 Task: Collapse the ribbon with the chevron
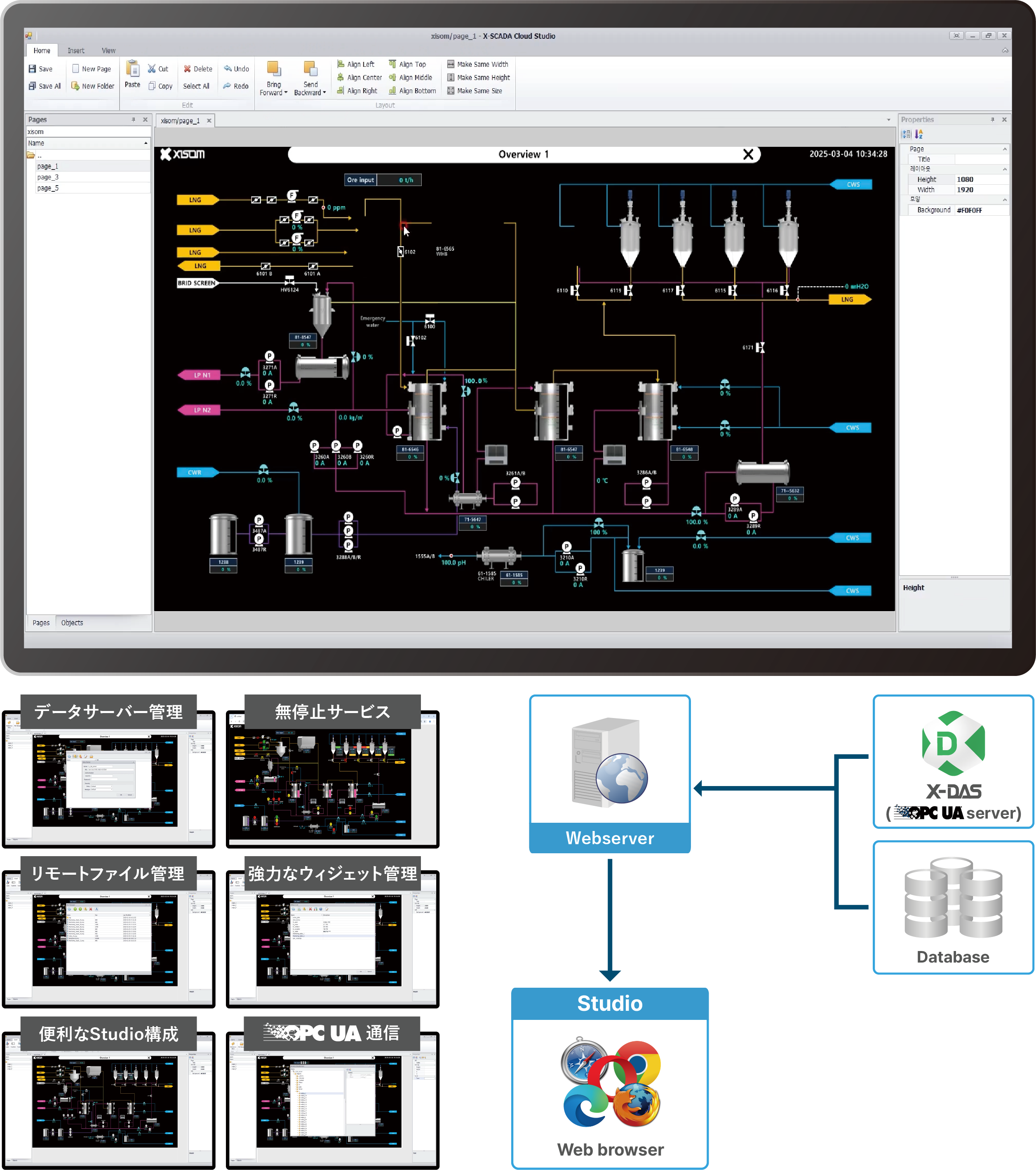pyautogui.click(x=1005, y=50)
